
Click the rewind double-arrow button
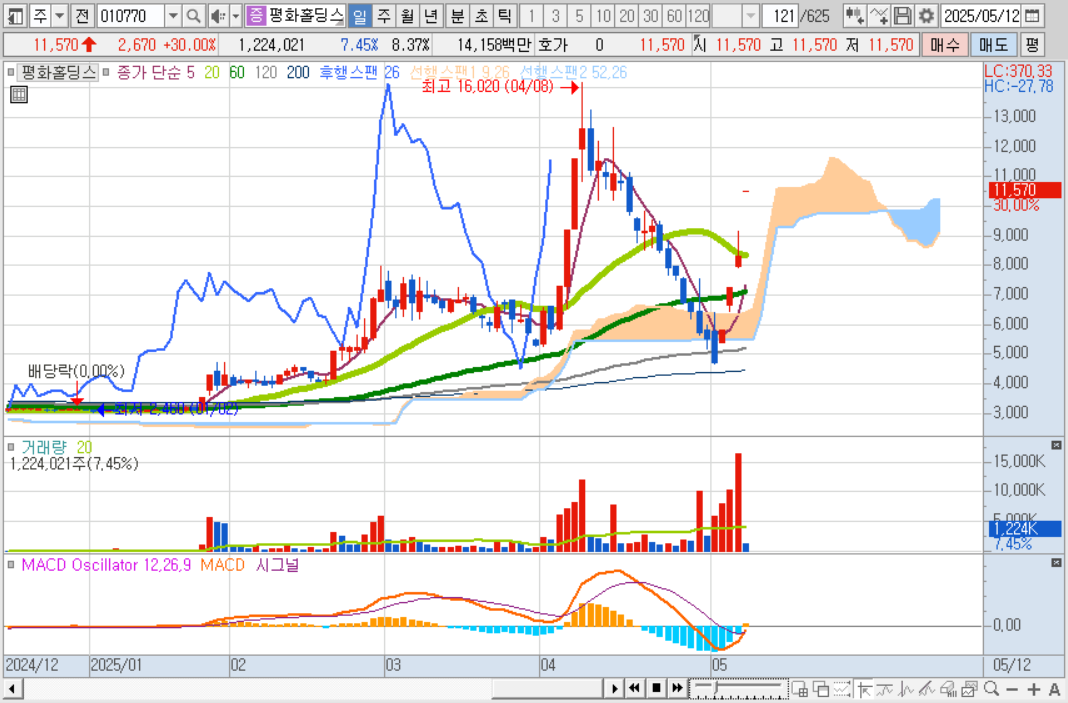click(x=634, y=688)
